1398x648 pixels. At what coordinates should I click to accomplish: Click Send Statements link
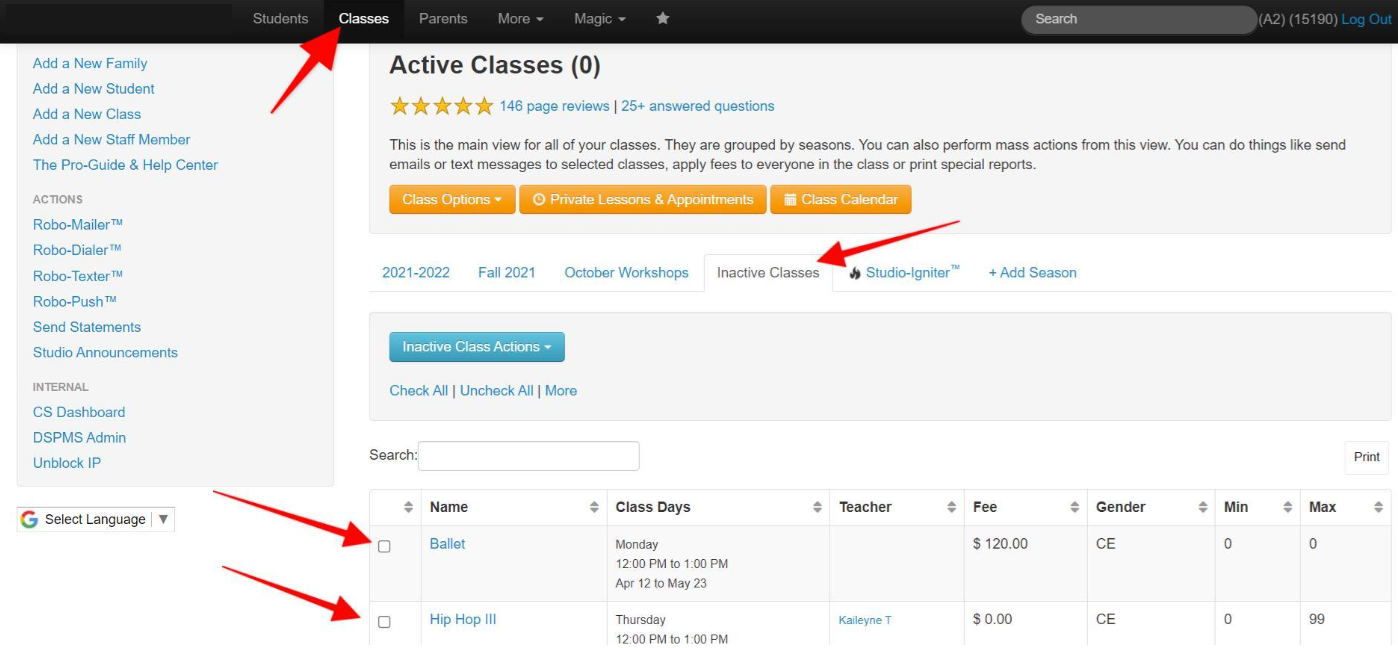pyautogui.click(x=87, y=327)
